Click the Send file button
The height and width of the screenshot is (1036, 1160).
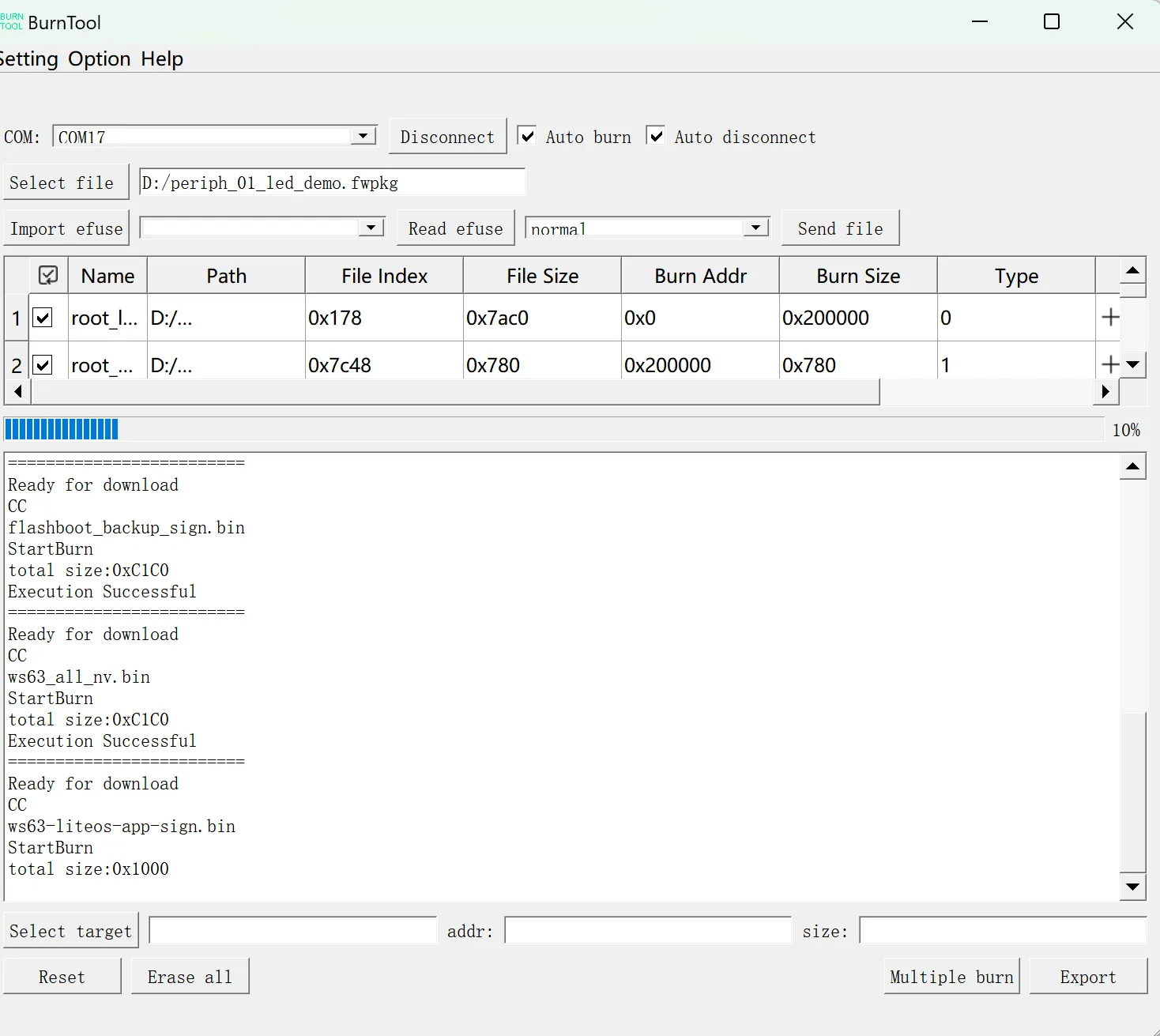click(840, 228)
